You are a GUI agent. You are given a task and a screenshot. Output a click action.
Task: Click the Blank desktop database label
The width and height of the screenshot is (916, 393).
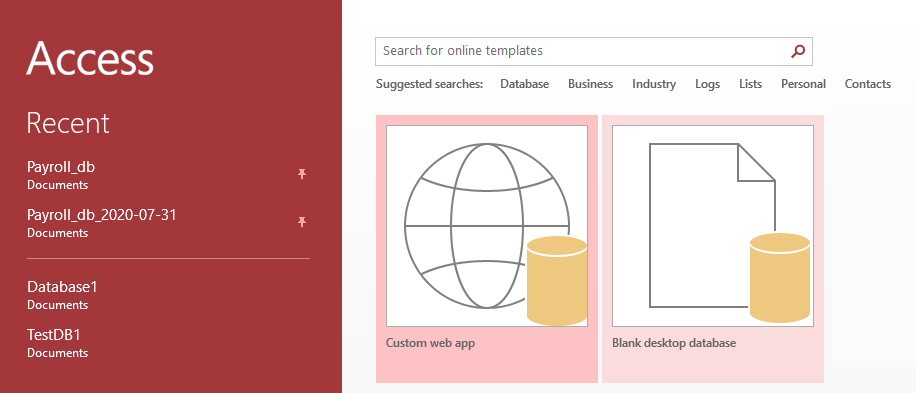click(x=674, y=343)
